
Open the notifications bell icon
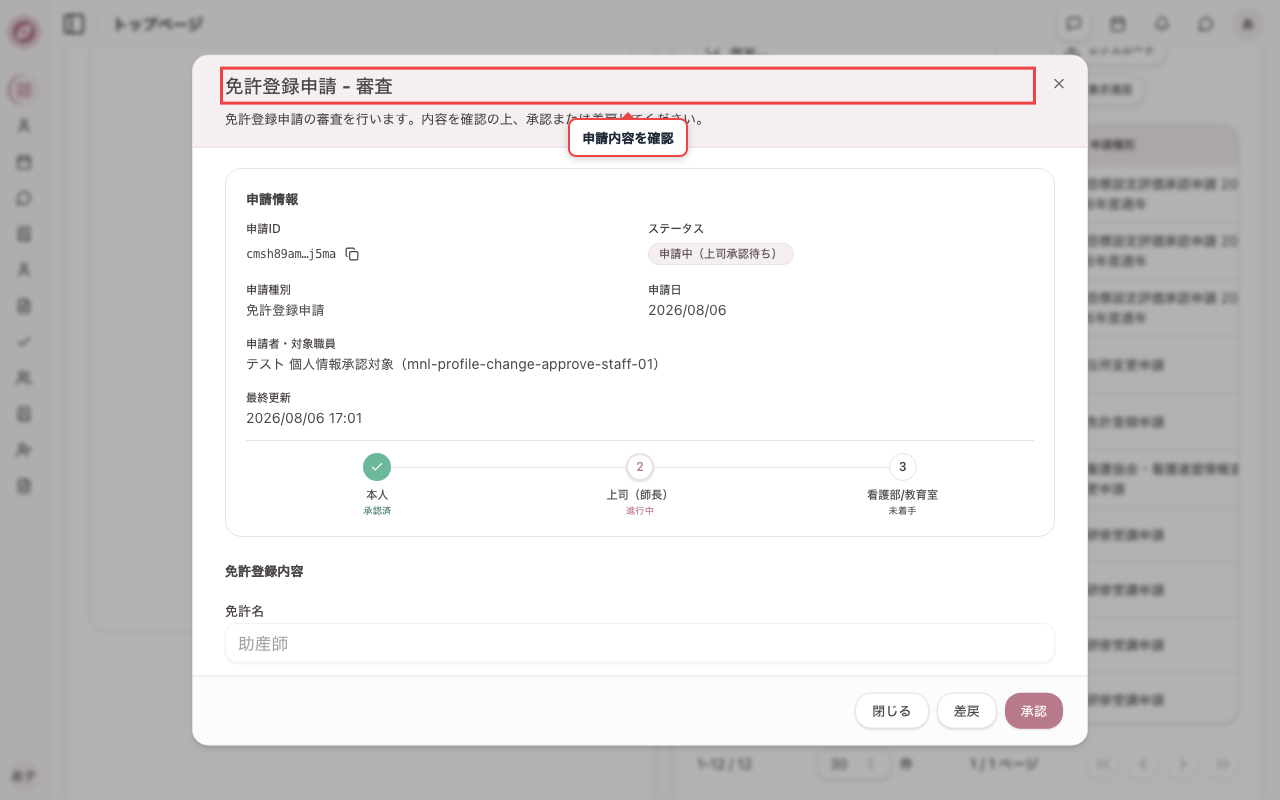[x=1162, y=23]
